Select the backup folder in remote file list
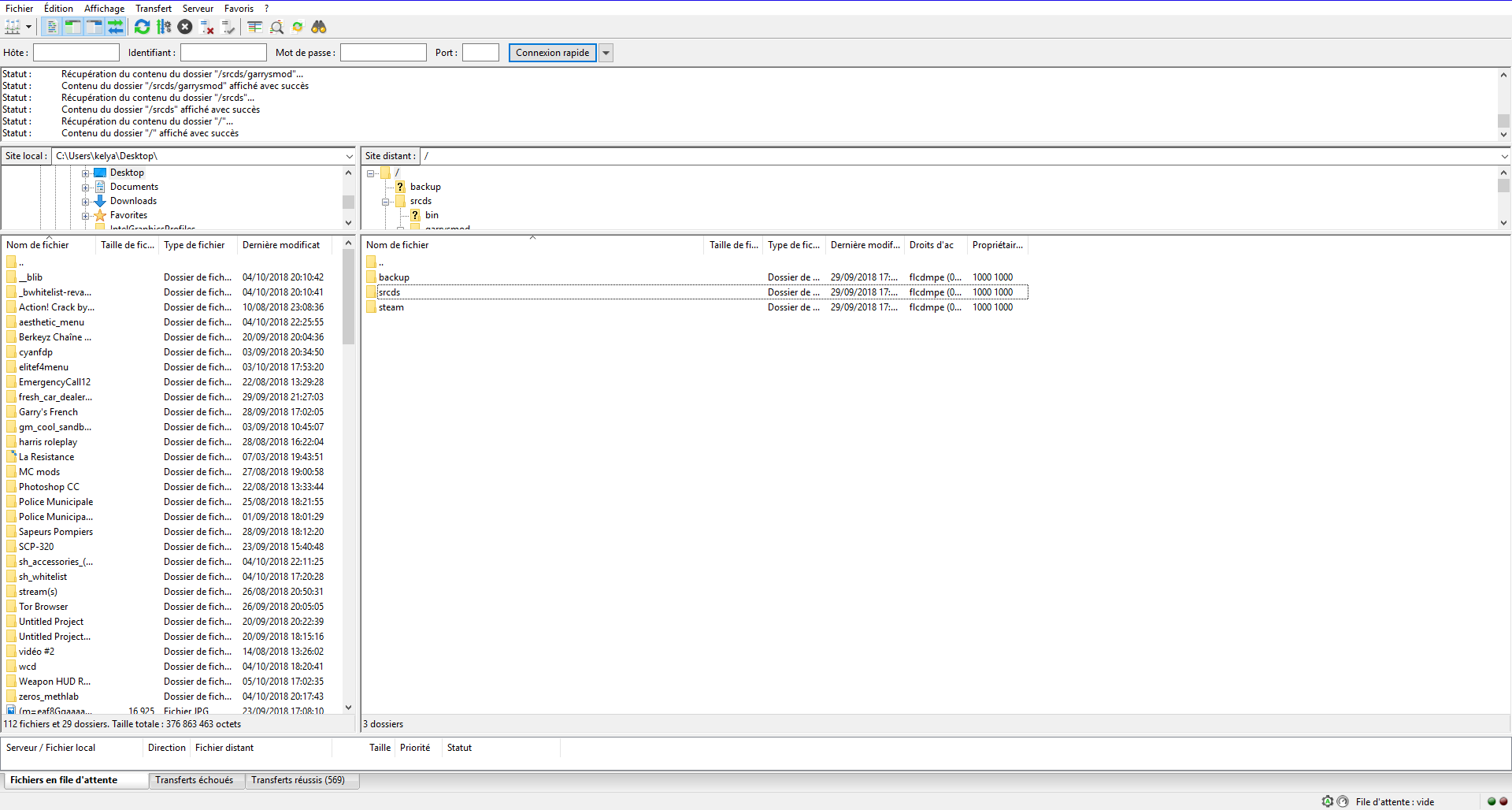Screen dimensions: 1512x810 pos(696,277)
